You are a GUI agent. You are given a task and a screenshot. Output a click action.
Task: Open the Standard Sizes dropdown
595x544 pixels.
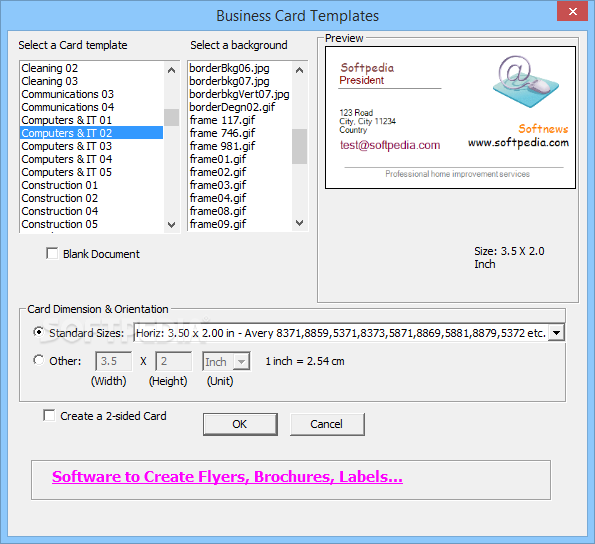point(556,333)
